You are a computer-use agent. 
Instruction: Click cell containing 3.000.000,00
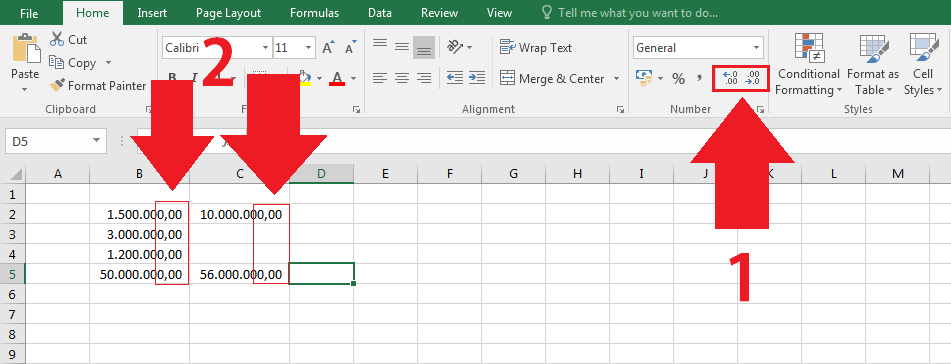coord(139,234)
